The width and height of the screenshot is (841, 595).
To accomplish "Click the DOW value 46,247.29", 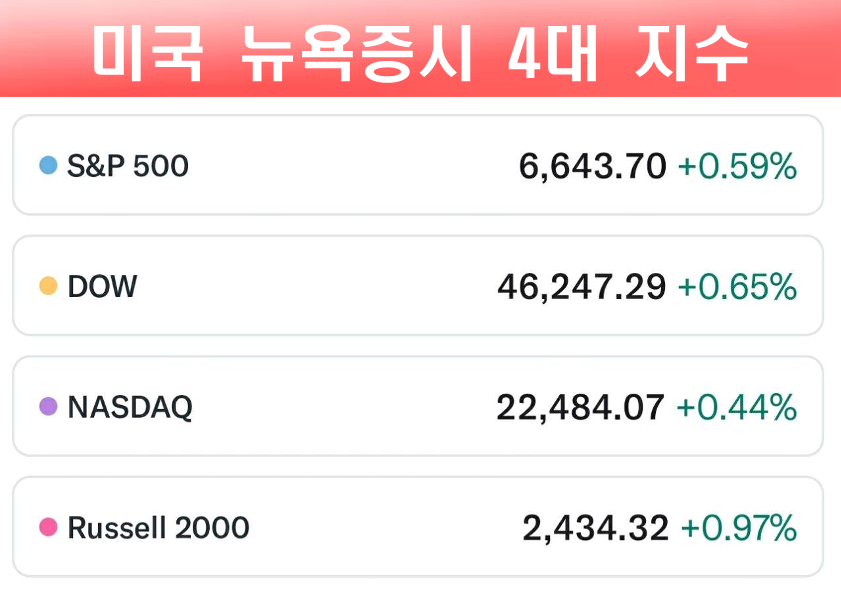I will (581, 287).
